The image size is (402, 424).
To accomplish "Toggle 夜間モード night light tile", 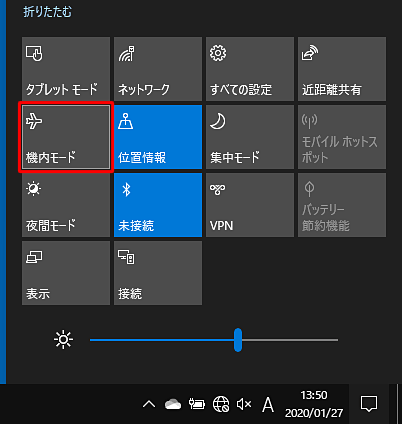I will [x=66, y=205].
